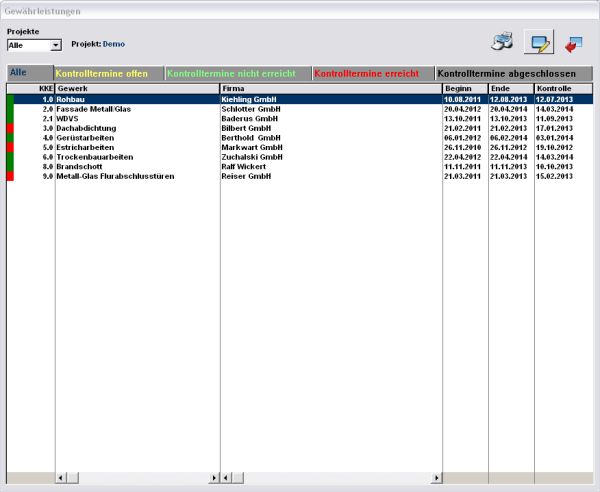Select the Rohbau row

(137, 100)
